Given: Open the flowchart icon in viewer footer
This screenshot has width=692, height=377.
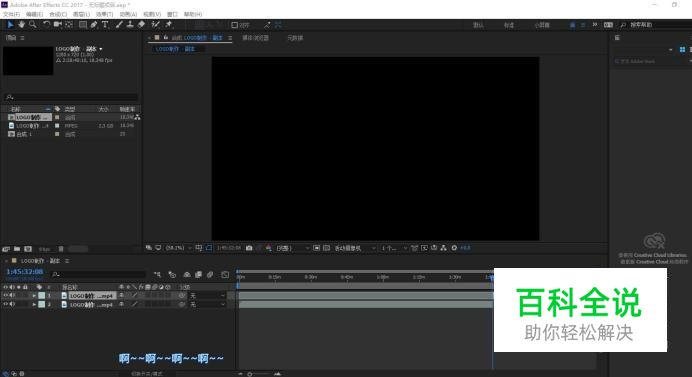Looking at the screenshot, I should [x=444, y=248].
